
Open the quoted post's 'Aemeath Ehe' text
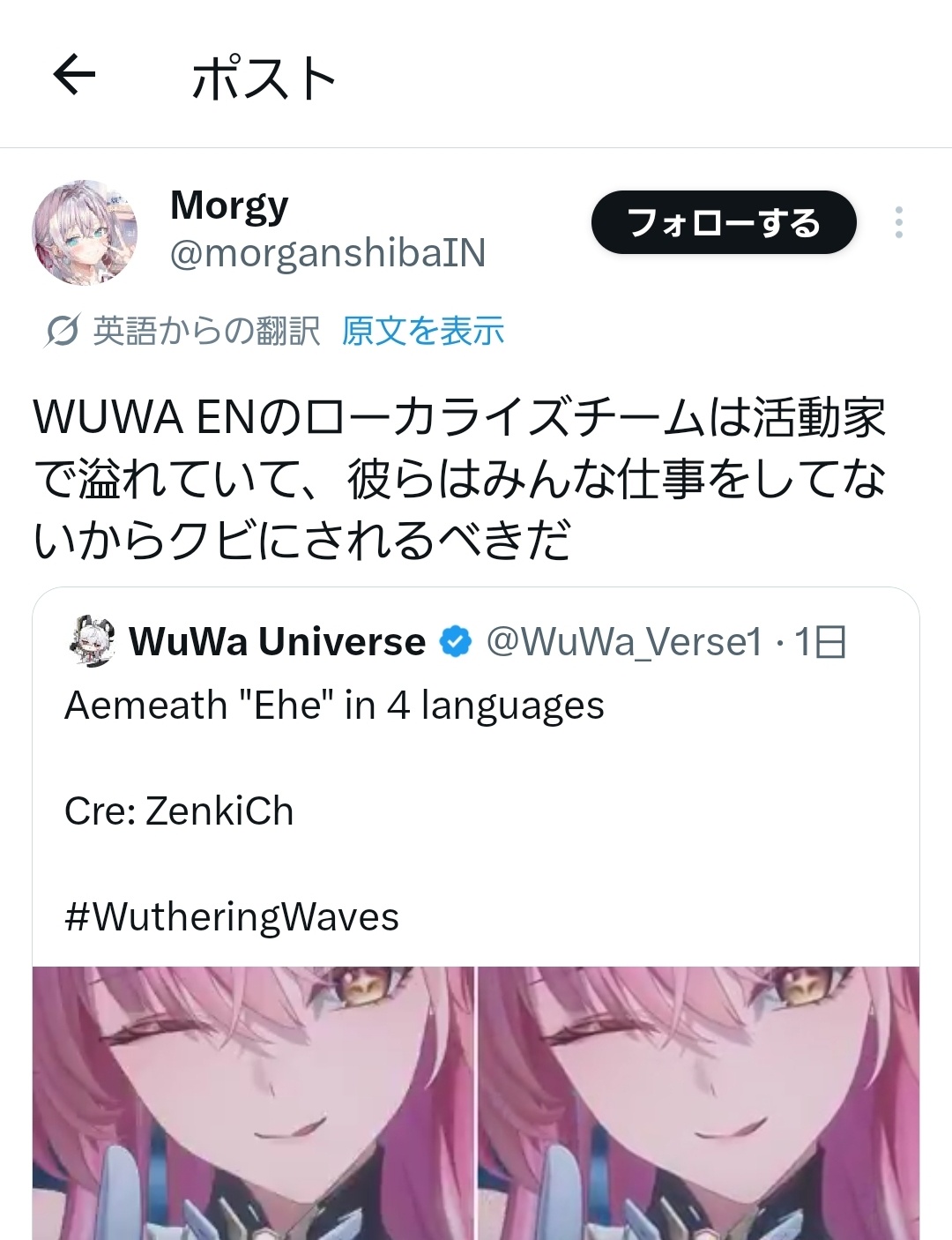pos(335,706)
